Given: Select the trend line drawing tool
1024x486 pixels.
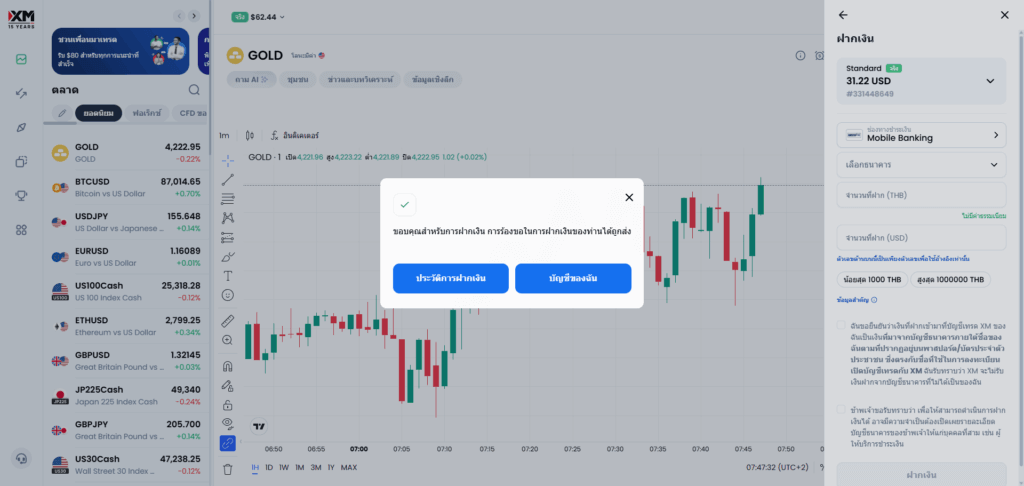Looking at the screenshot, I should pos(227,179).
